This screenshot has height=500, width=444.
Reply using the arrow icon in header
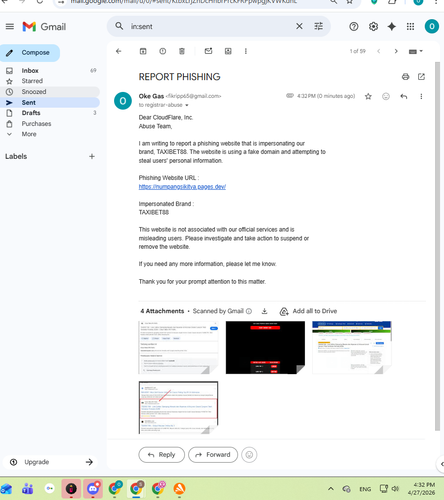click(x=404, y=96)
